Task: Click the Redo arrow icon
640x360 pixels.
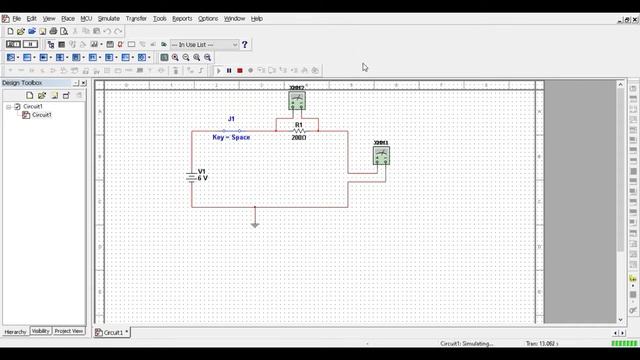Action: (x=118, y=31)
